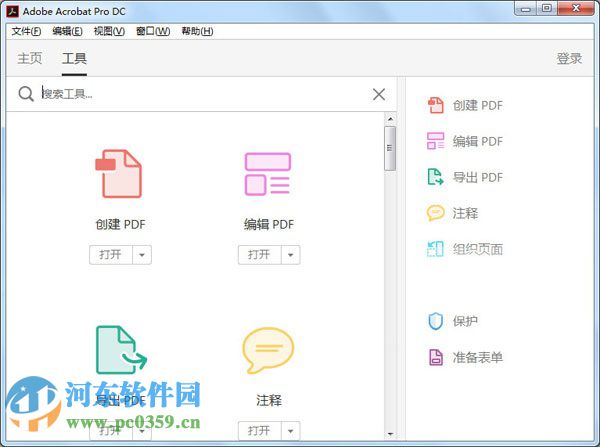Click 打开 button under 注释
Screen dimensions: 600x447
point(259,431)
